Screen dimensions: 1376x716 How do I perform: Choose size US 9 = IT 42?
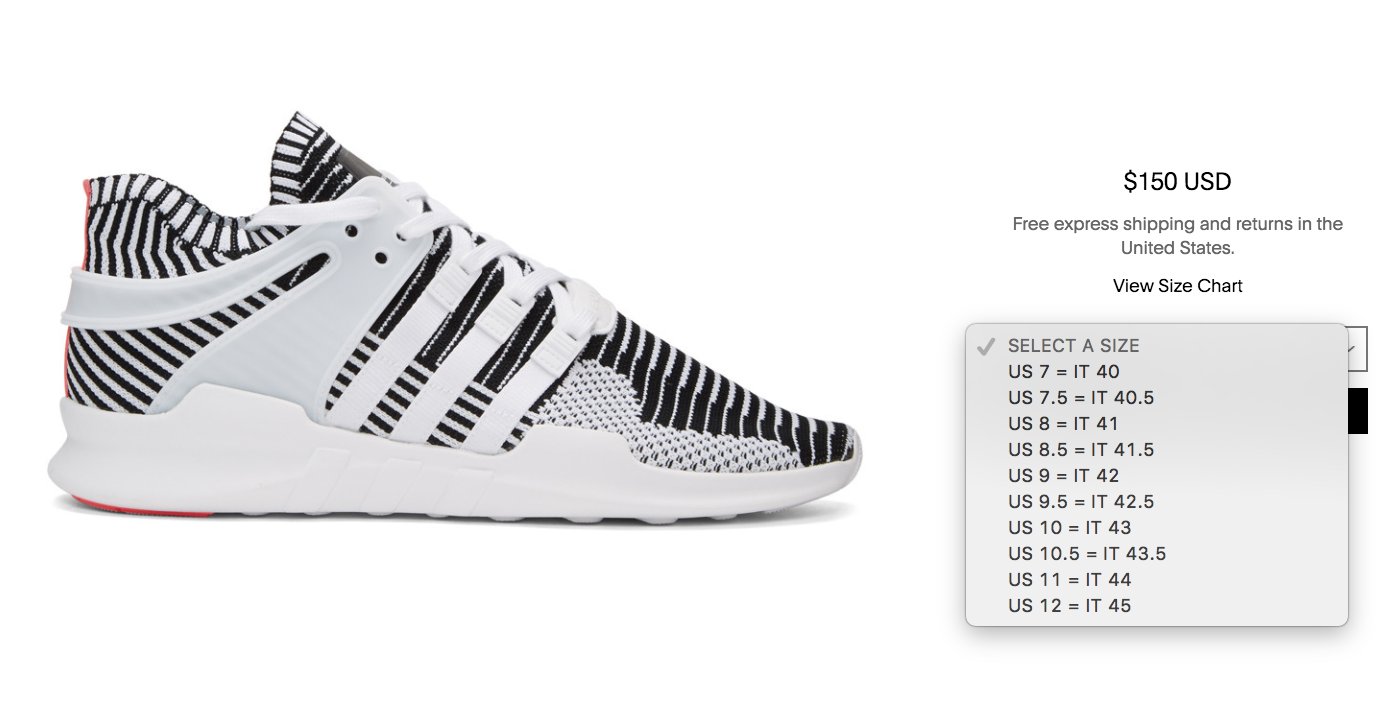[1156, 475]
